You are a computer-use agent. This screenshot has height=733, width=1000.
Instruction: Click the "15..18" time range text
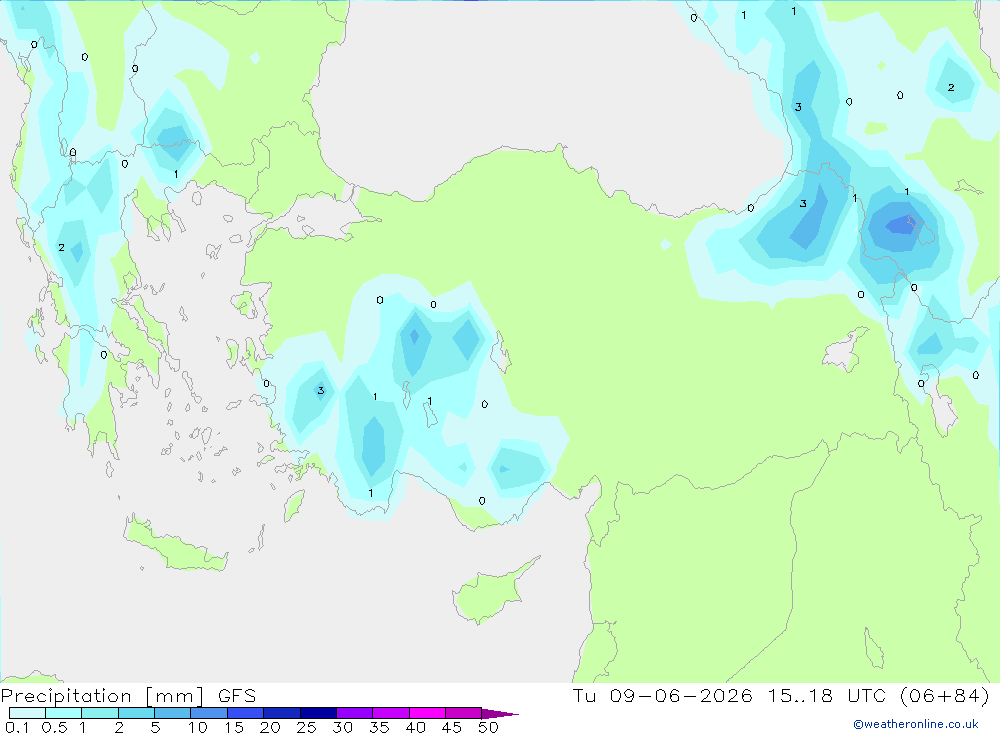[x=800, y=695]
